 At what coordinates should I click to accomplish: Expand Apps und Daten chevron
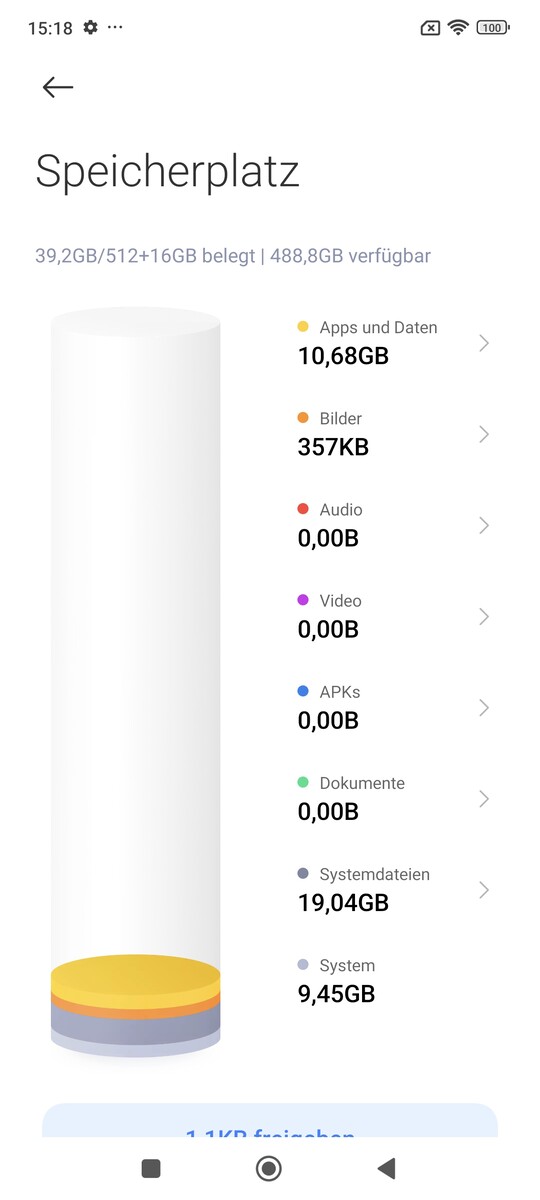click(484, 343)
